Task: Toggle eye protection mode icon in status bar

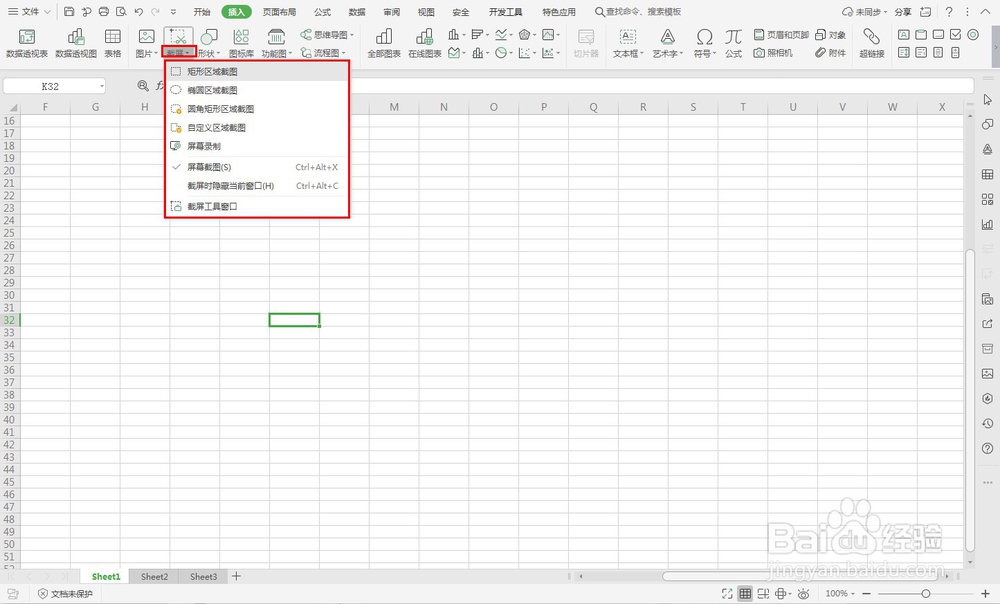Action: pos(804,594)
